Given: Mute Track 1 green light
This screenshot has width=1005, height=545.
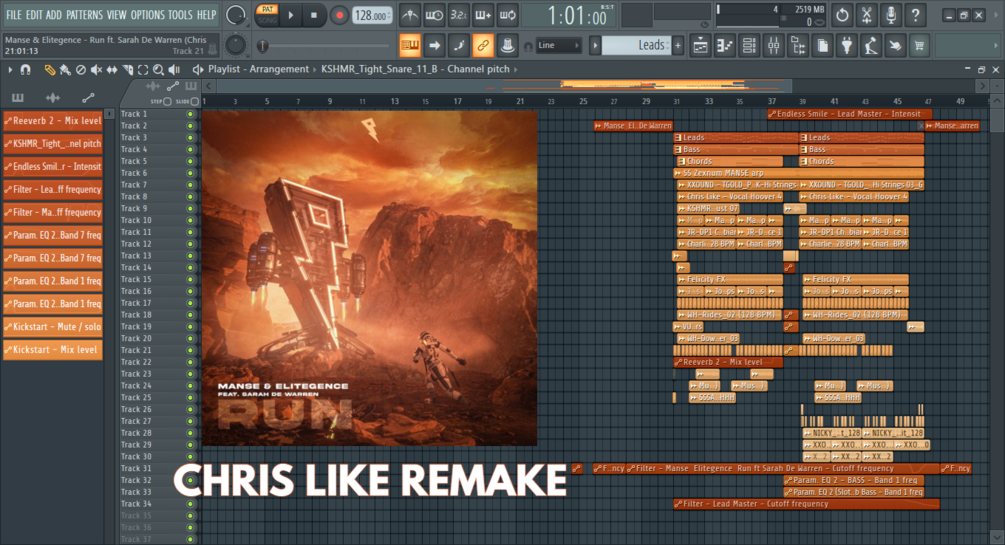Looking at the screenshot, I should point(190,114).
